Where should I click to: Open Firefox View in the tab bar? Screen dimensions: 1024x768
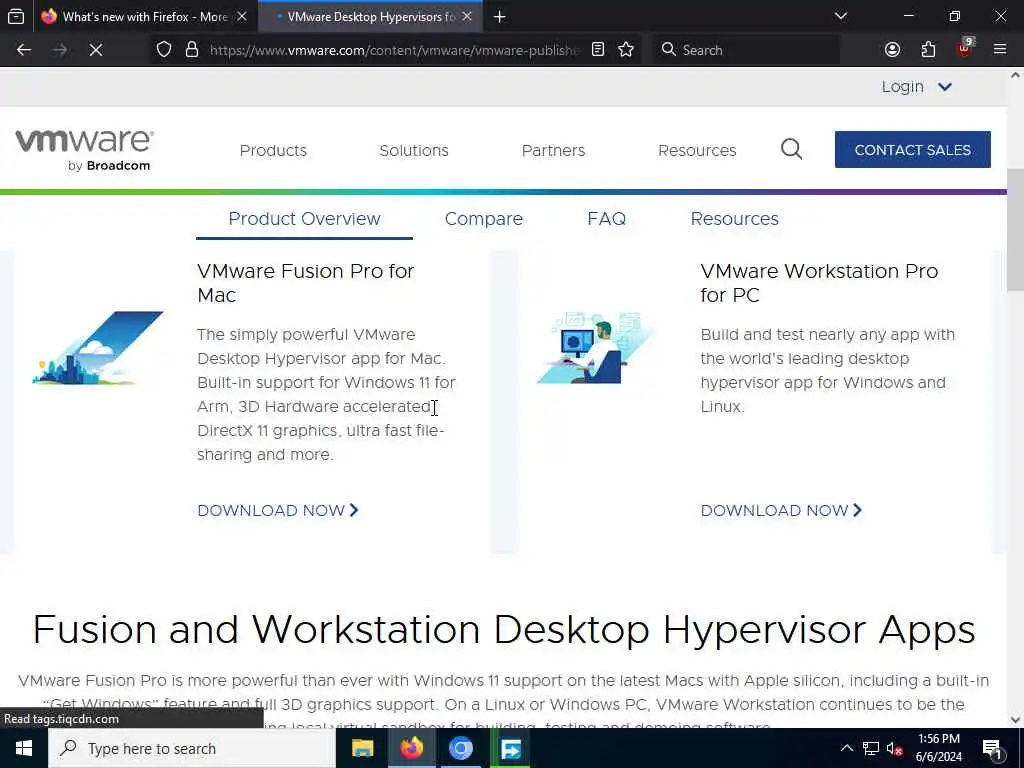[x=16, y=16]
